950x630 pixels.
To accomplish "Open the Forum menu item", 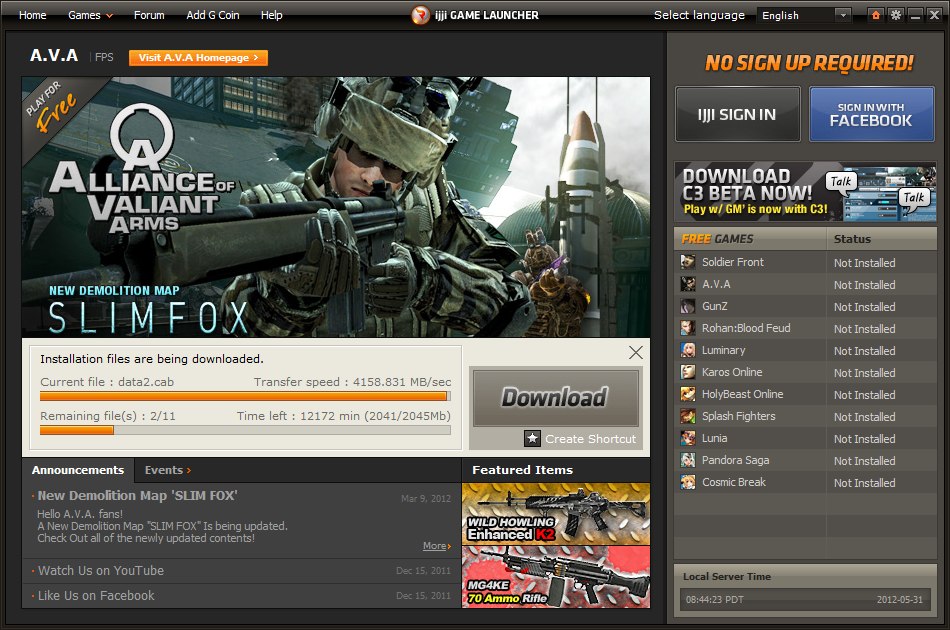I will point(149,15).
